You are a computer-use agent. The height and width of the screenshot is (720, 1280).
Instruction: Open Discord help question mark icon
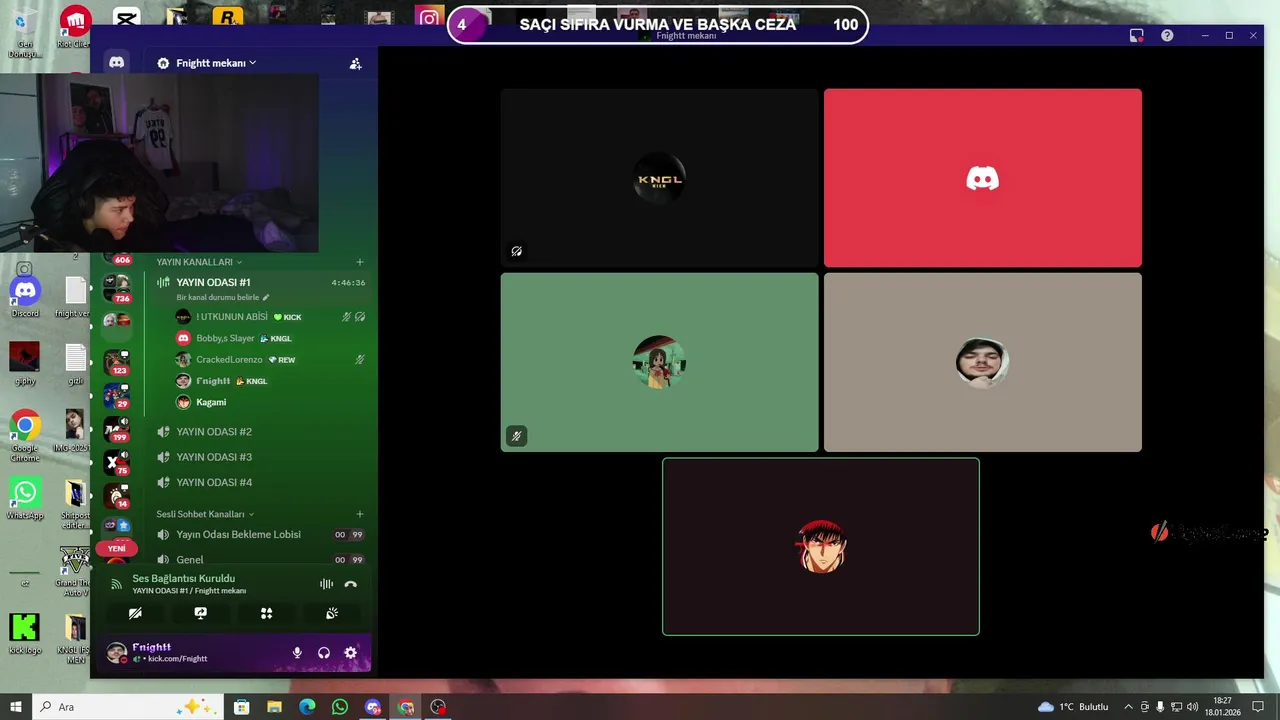(x=1167, y=35)
